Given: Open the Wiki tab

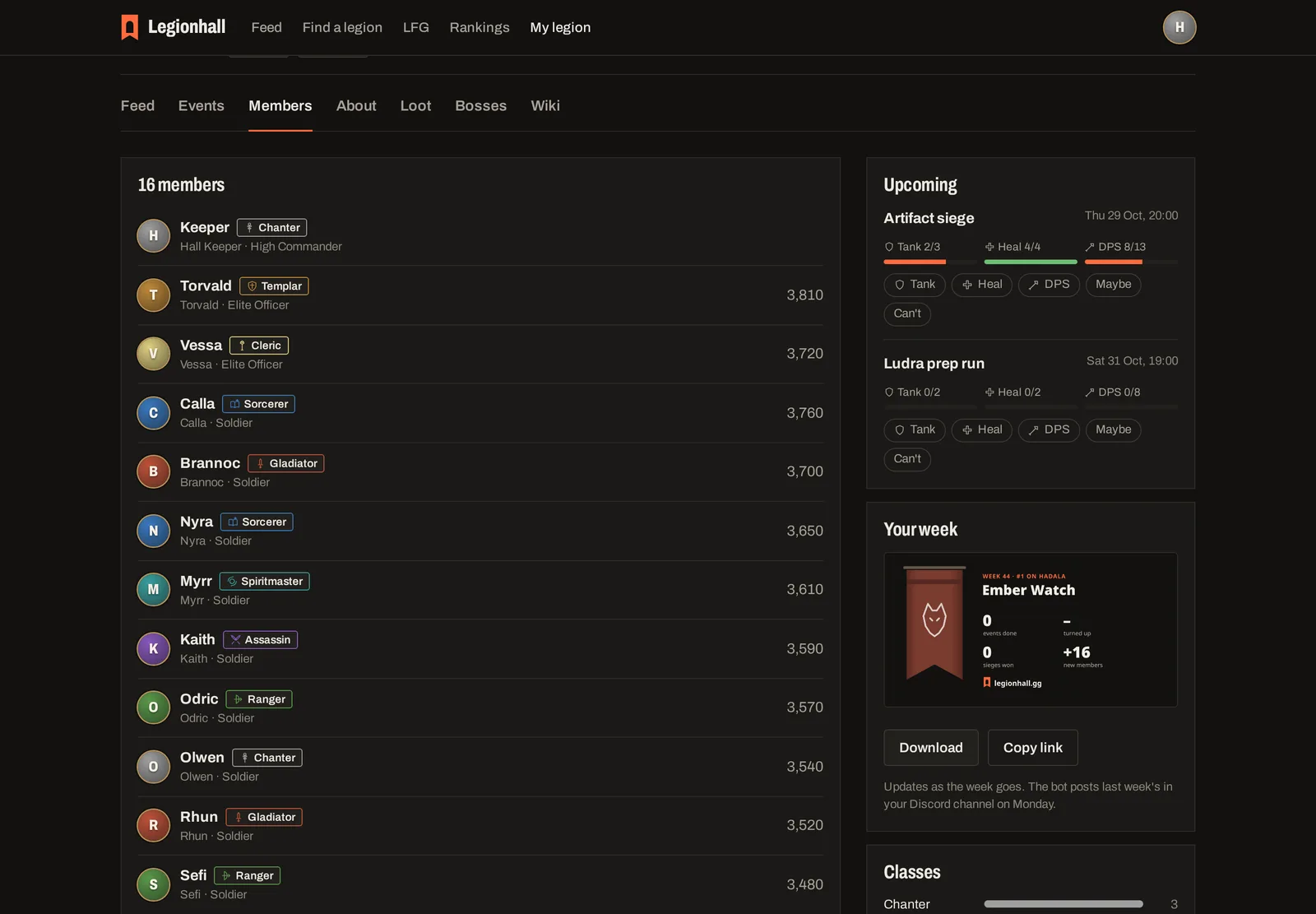Looking at the screenshot, I should 545,106.
